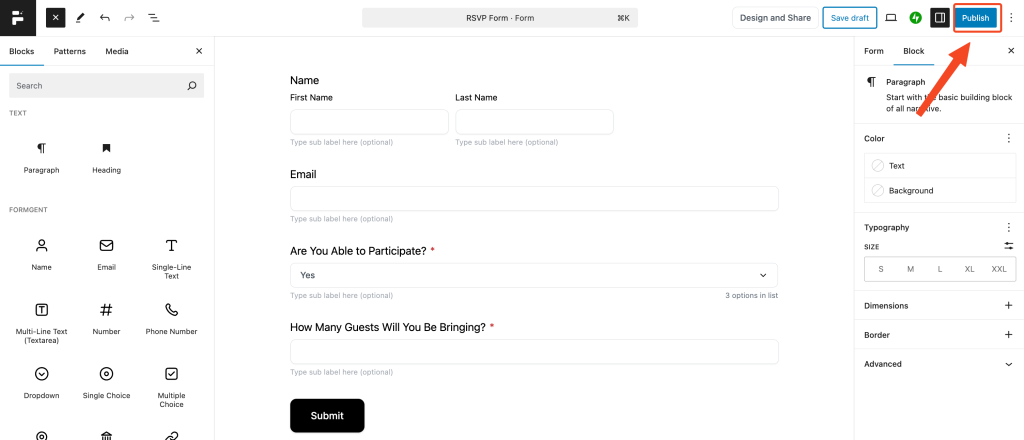This screenshot has height=440, width=1024.
Task: Open the Are You Able to Participate dropdown
Action: click(x=534, y=275)
